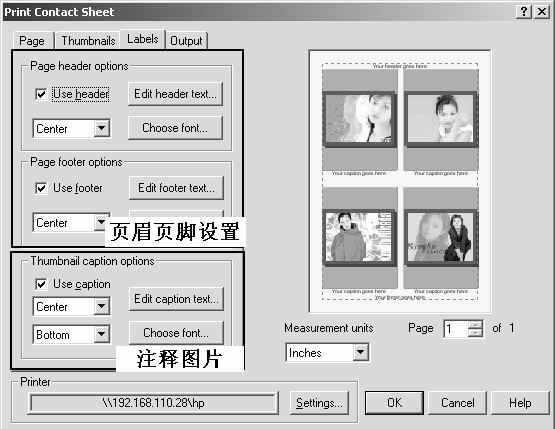The height and width of the screenshot is (429, 555).
Task: Click Edit caption text button
Action: click(176, 299)
